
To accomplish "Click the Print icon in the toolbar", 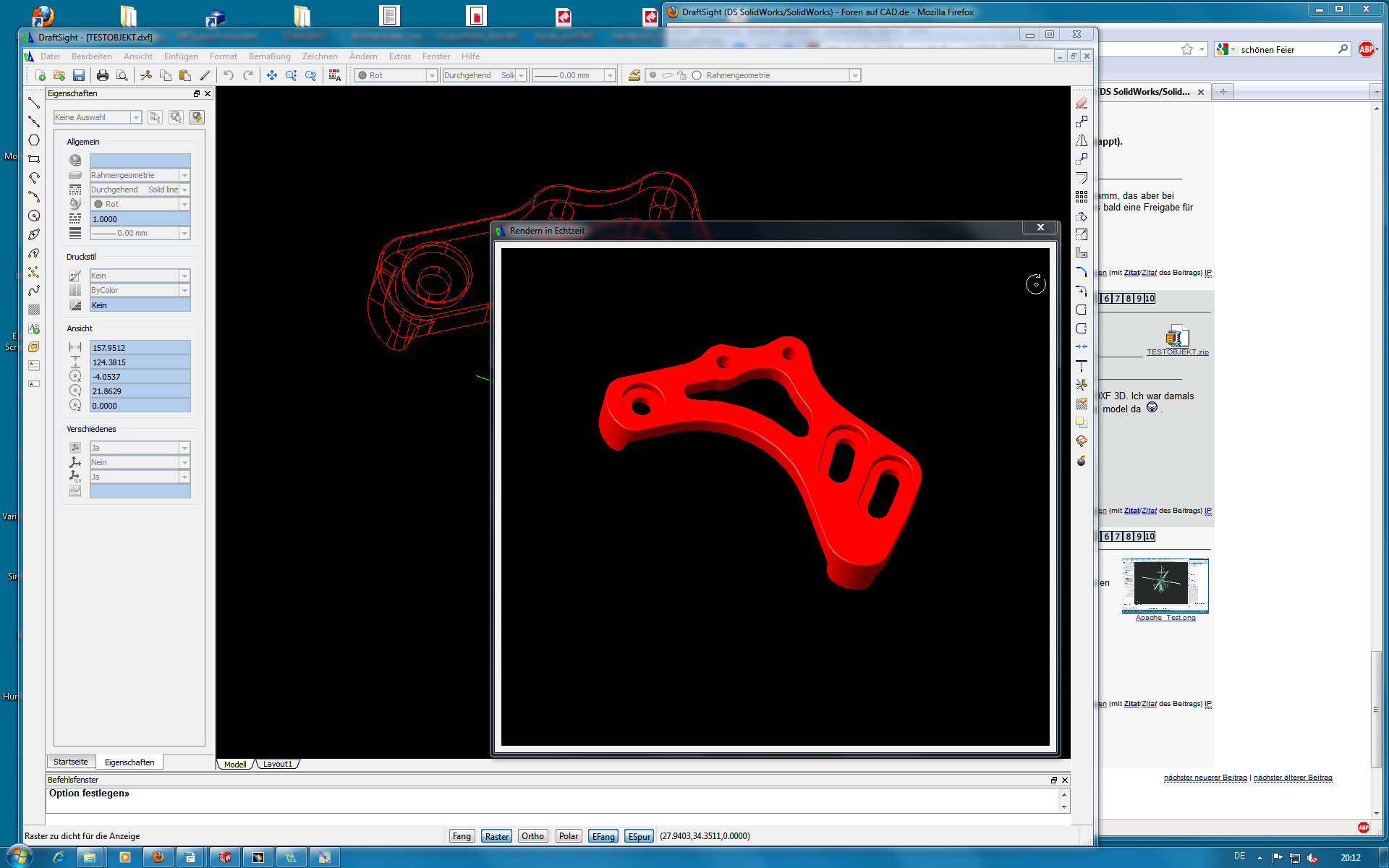I will pyautogui.click(x=103, y=75).
